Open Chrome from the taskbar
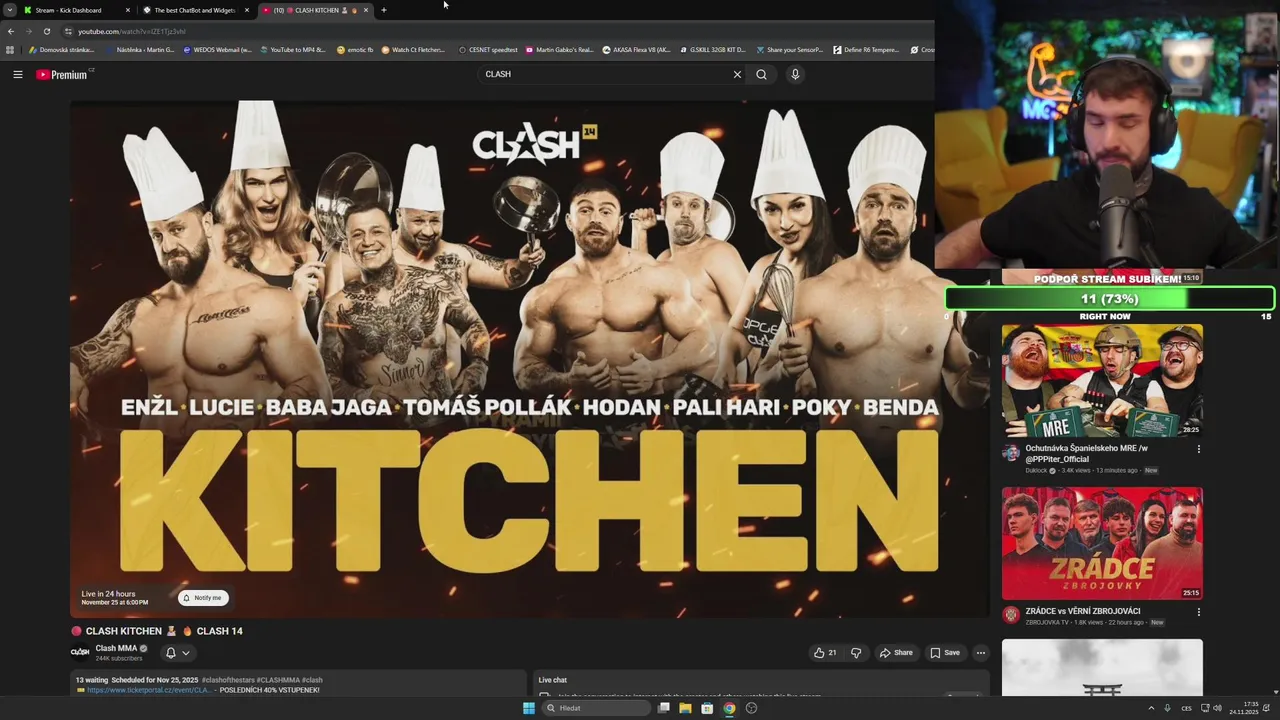The width and height of the screenshot is (1280, 720). (x=729, y=708)
